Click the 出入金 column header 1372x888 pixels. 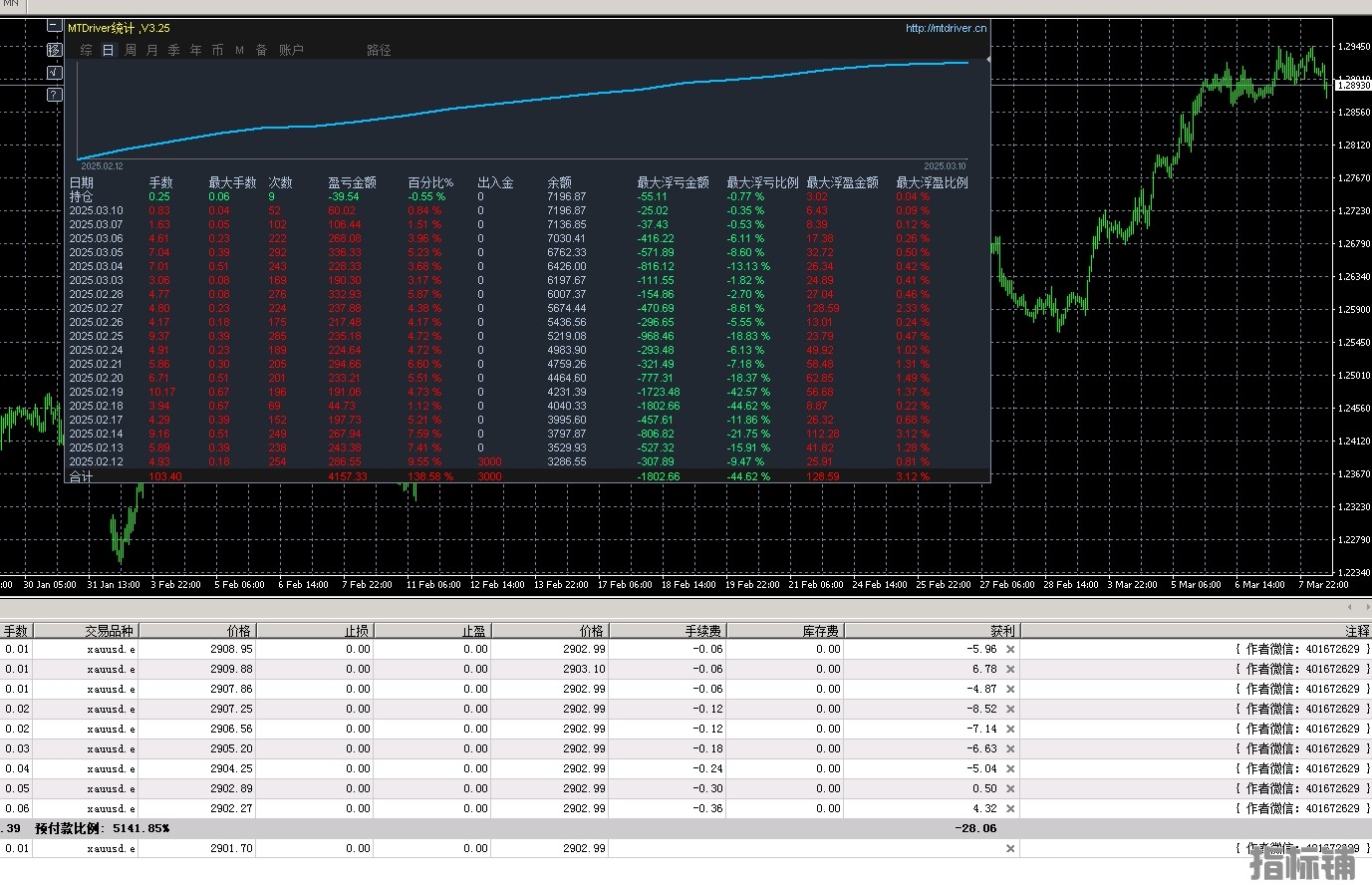click(495, 182)
